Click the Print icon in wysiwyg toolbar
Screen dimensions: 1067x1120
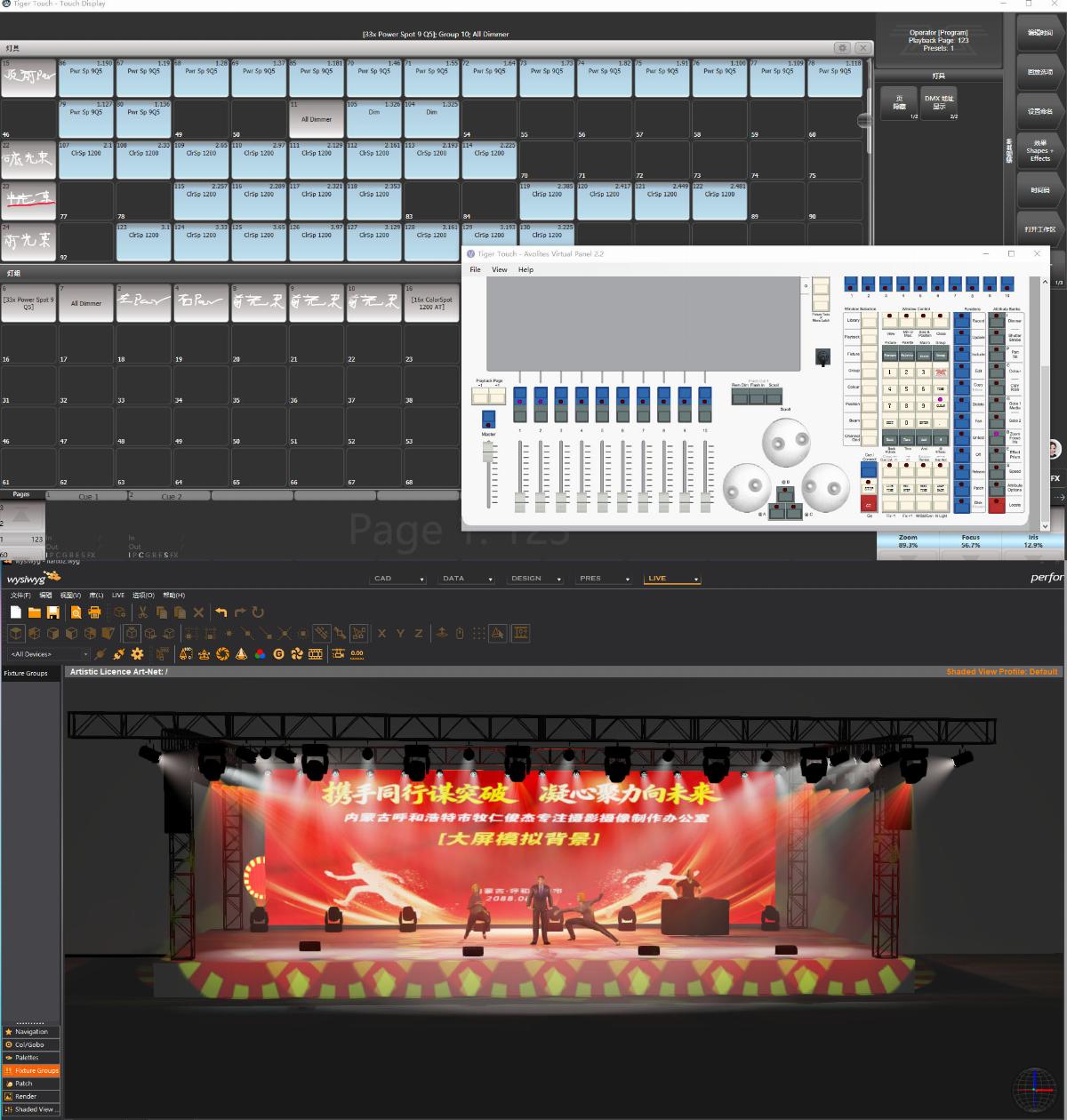pos(95,612)
